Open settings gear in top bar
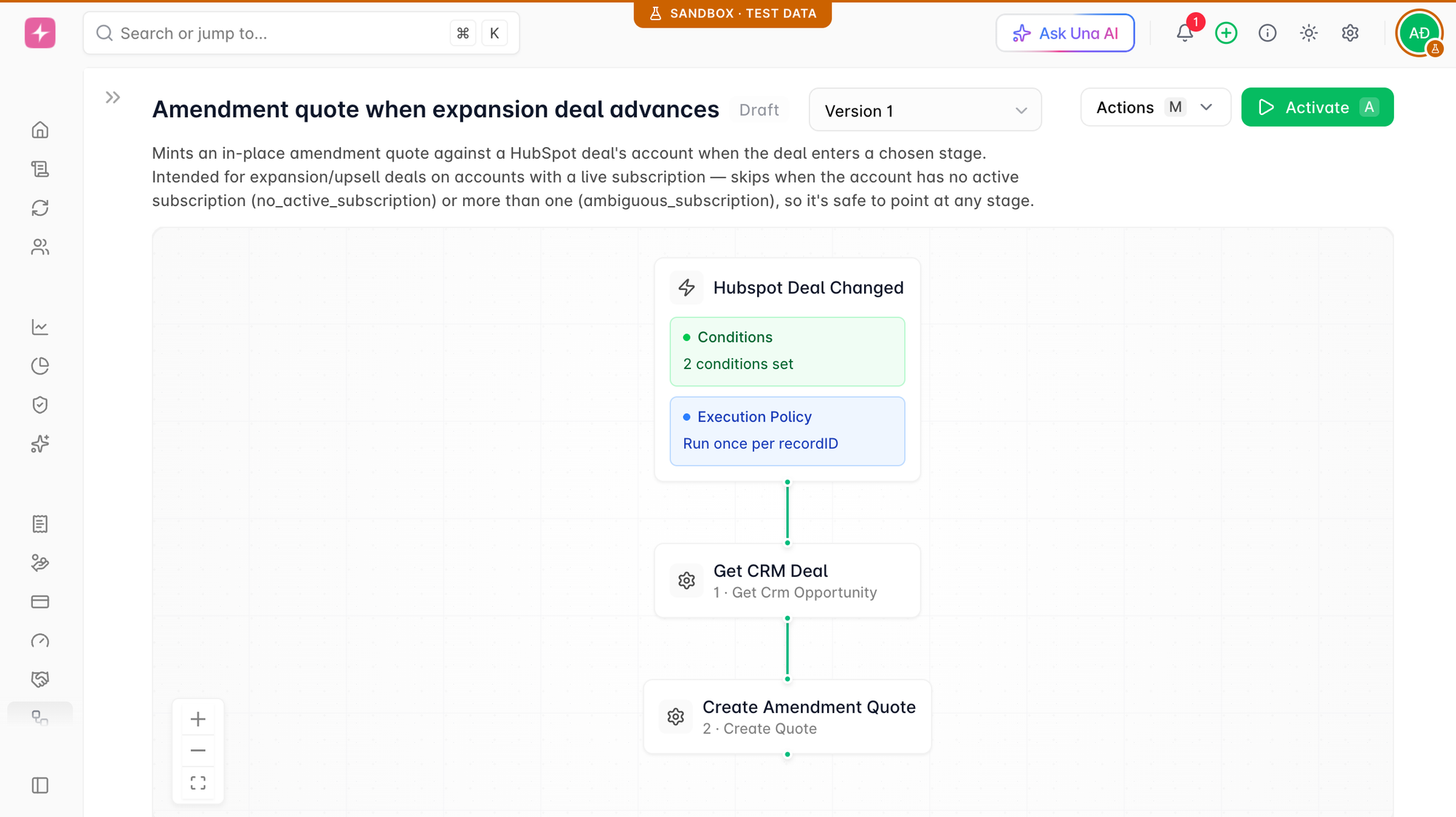Image resolution: width=1456 pixels, height=817 pixels. pyautogui.click(x=1350, y=33)
